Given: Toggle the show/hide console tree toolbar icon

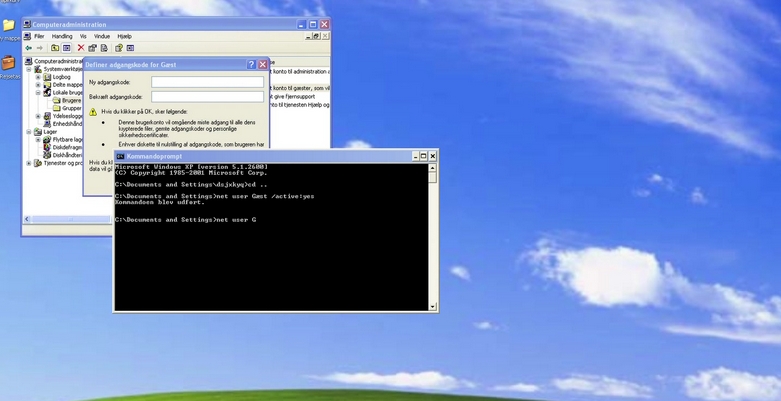Looking at the screenshot, I should [x=66, y=48].
